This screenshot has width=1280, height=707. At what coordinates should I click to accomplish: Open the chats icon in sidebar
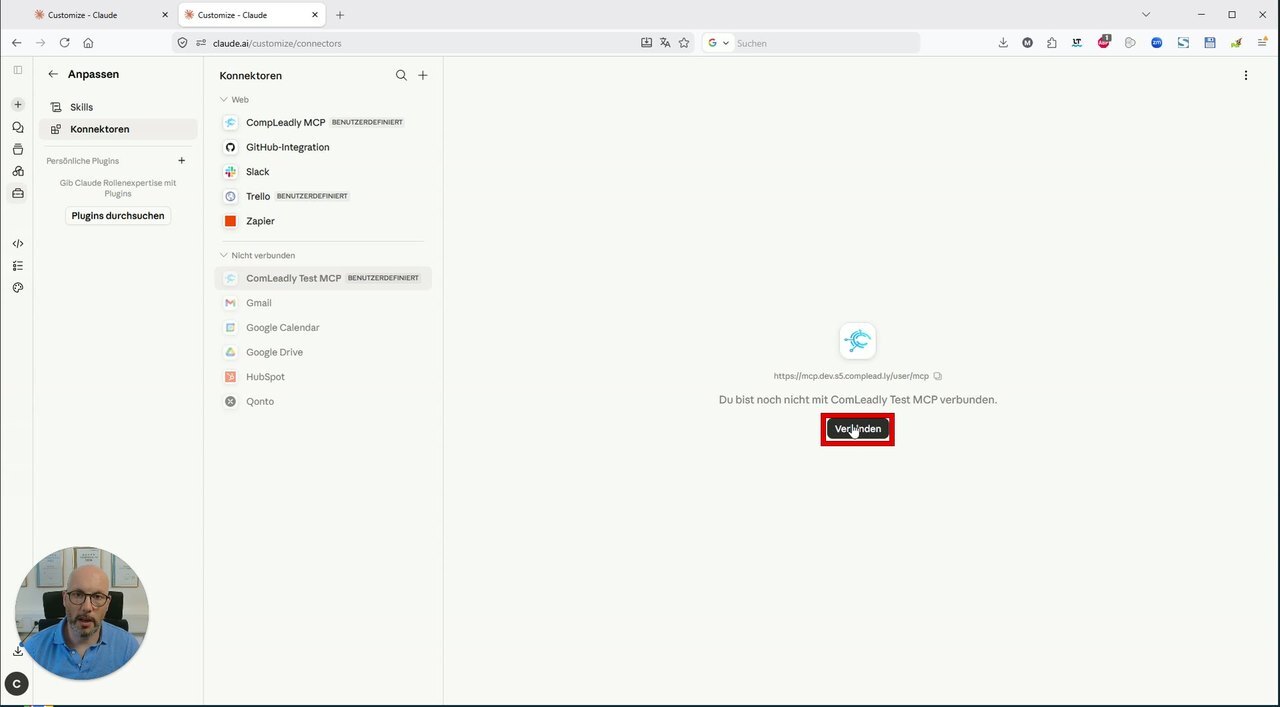[x=17, y=127]
